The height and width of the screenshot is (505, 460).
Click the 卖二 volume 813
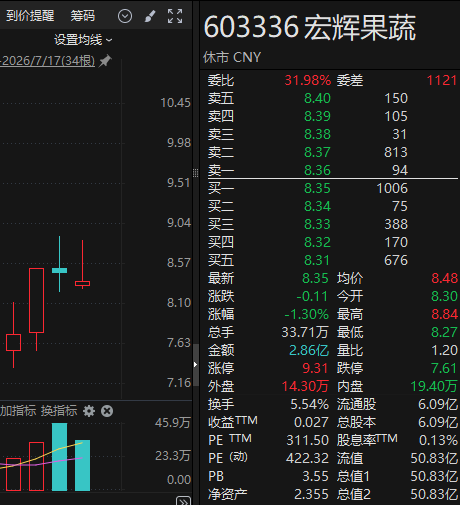click(396, 152)
